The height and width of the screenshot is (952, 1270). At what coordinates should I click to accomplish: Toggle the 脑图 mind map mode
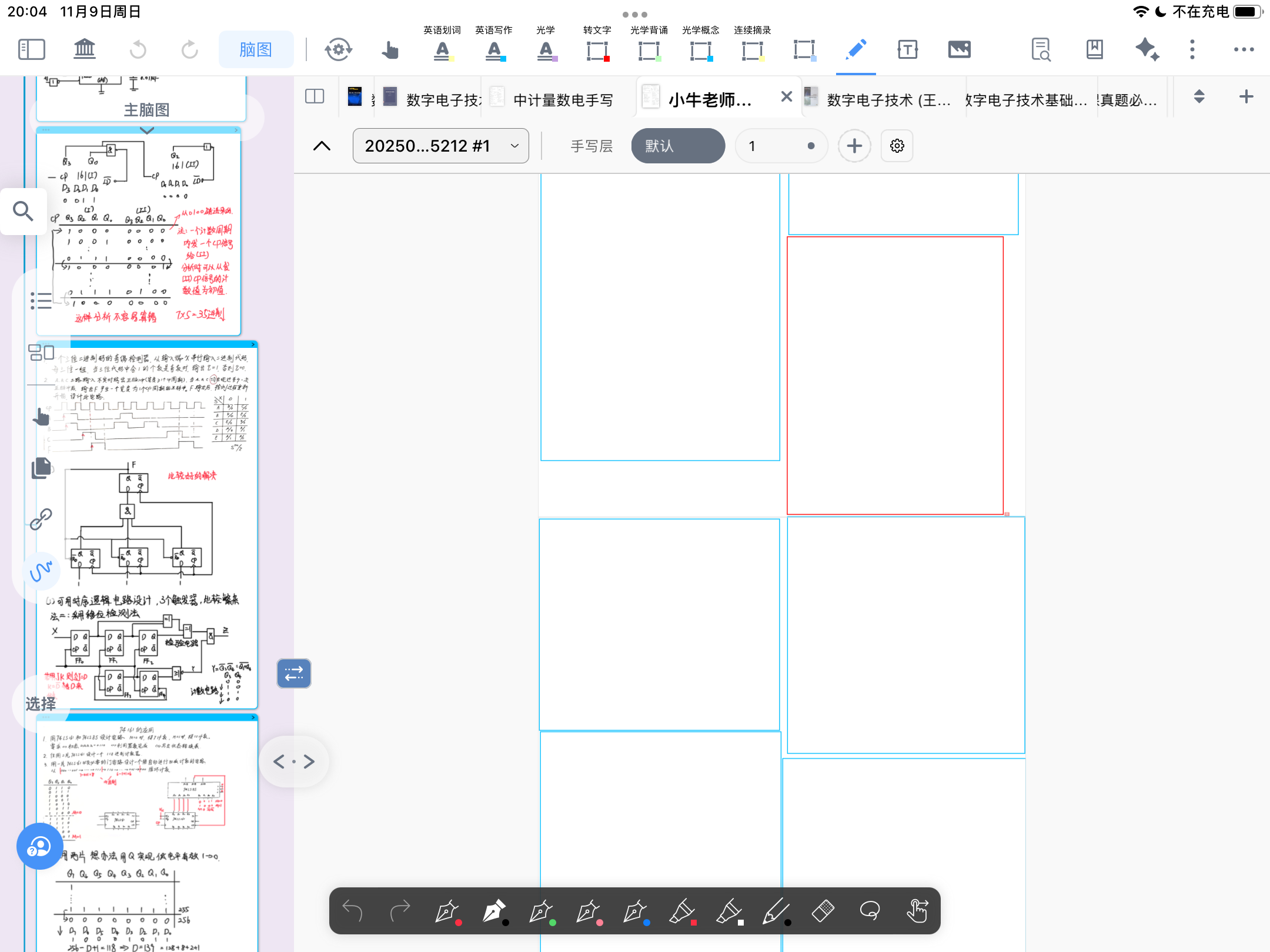(x=256, y=49)
